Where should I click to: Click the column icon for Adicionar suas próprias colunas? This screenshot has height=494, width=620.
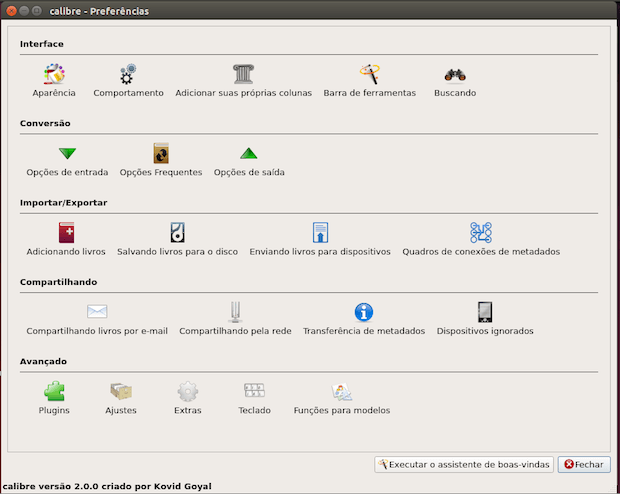[243, 74]
